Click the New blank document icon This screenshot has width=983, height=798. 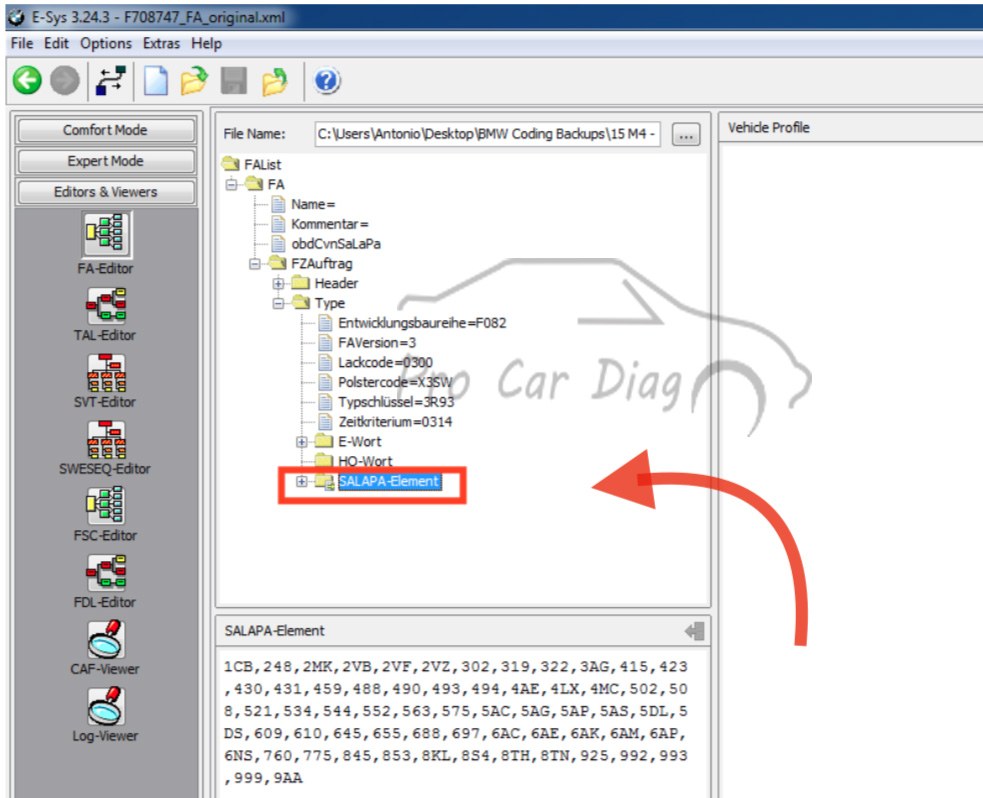[156, 81]
